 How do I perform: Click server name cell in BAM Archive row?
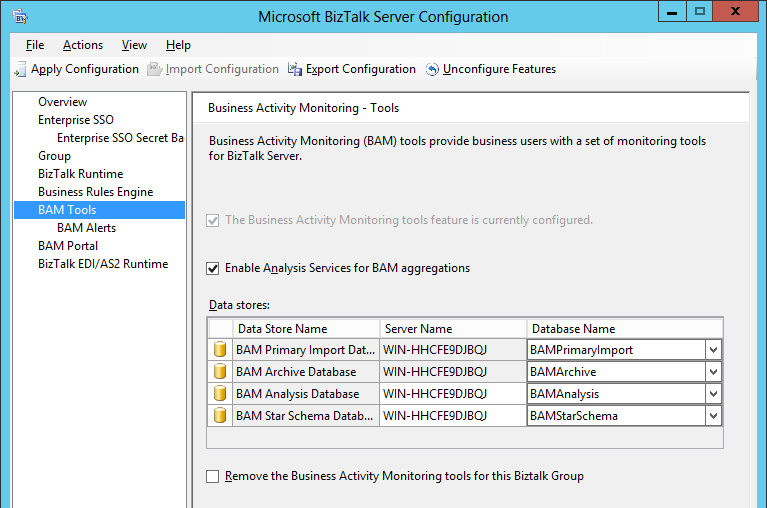point(453,372)
